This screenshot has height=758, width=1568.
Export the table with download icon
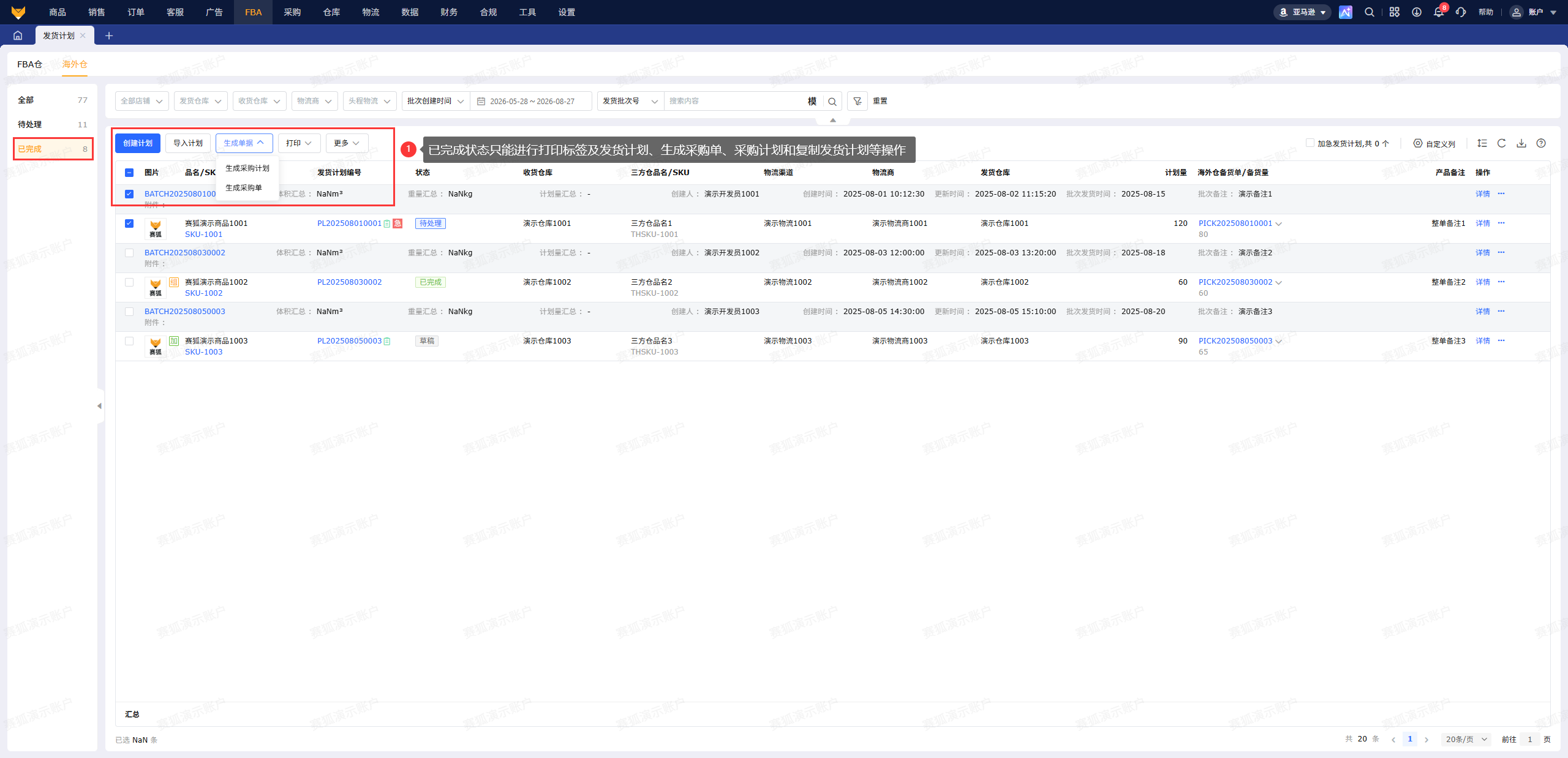pyautogui.click(x=1521, y=143)
